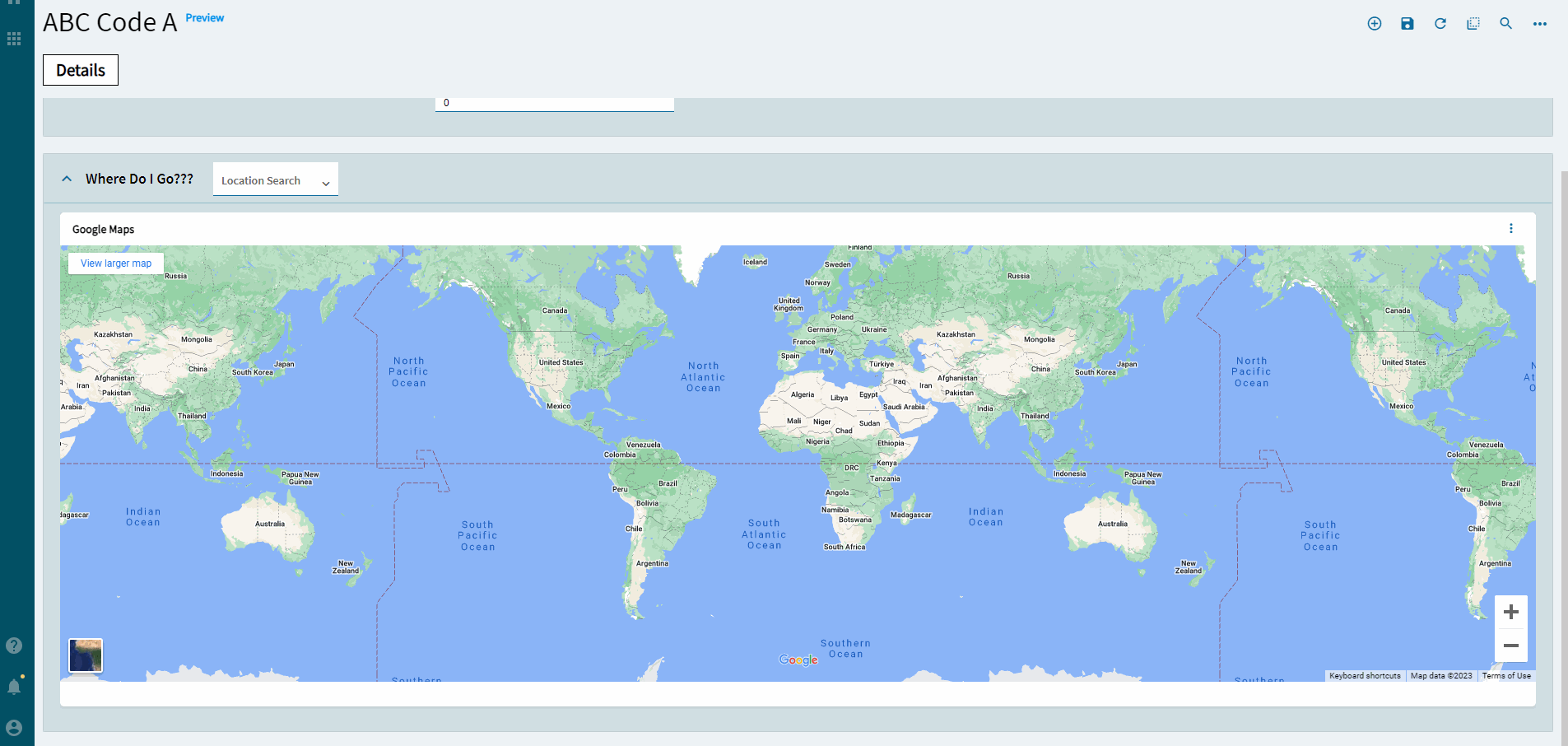This screenshot has width=1568, height=746.
Task: Click the Preview label by the title
Action: (205, 18)
